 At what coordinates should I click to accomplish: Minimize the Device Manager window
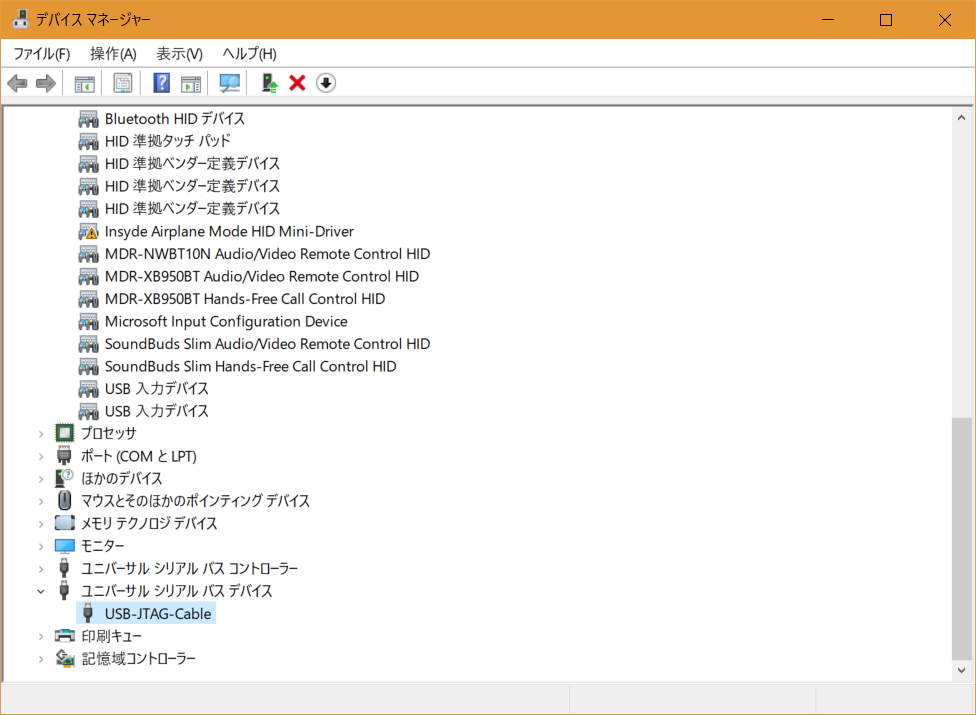click(828, 20)
